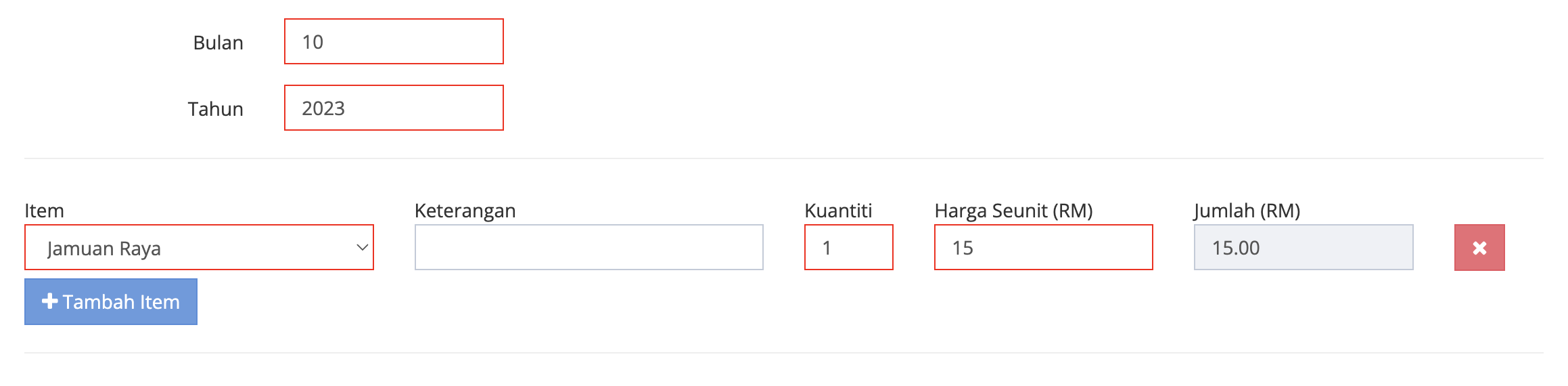Click the Bulan label text

(x=218, y=43)
